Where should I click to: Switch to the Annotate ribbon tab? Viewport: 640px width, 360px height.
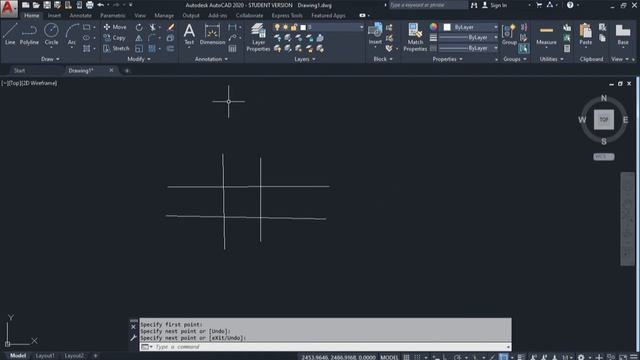(x=80, y=16)
